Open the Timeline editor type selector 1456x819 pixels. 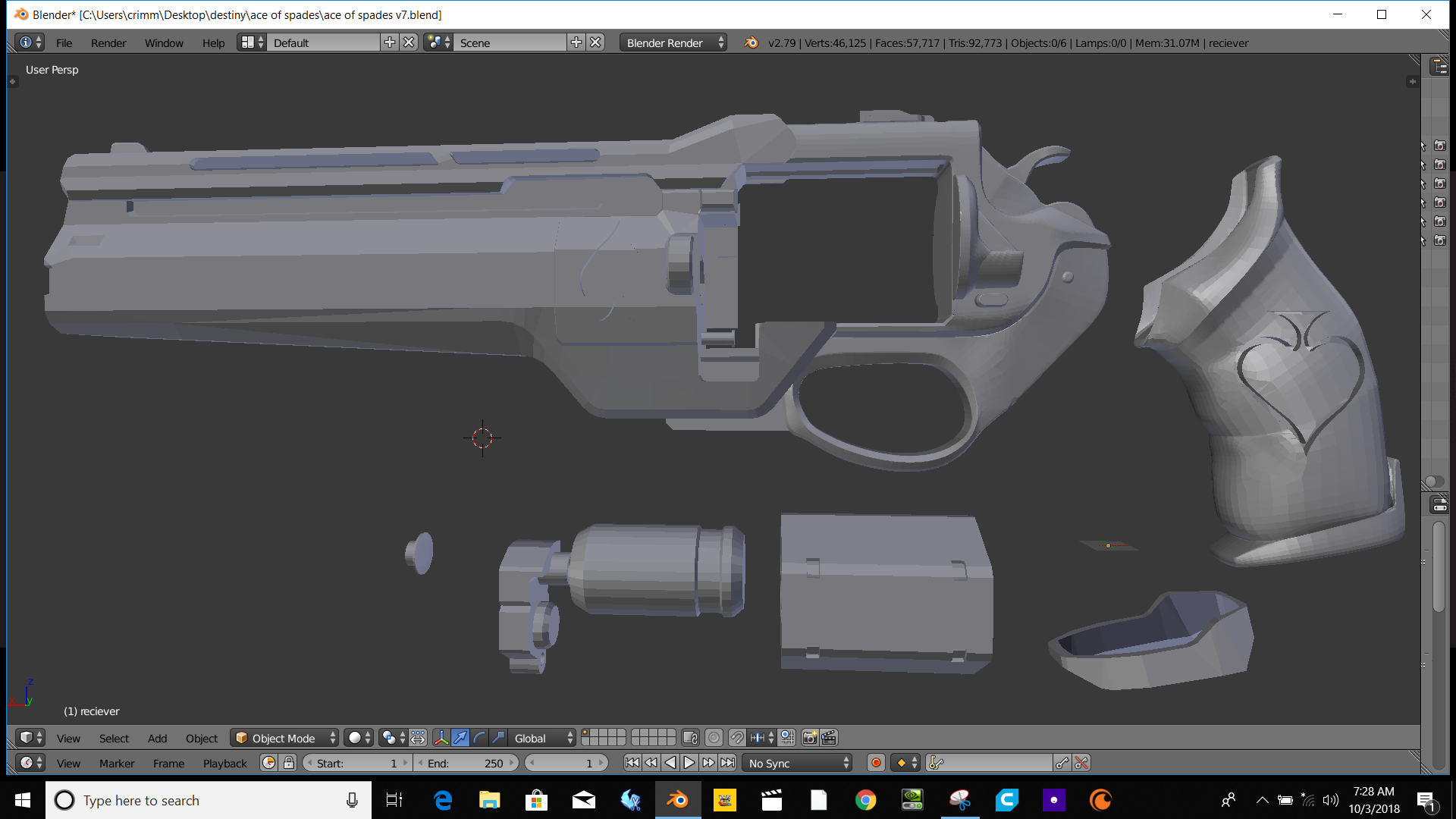(31, 763)
